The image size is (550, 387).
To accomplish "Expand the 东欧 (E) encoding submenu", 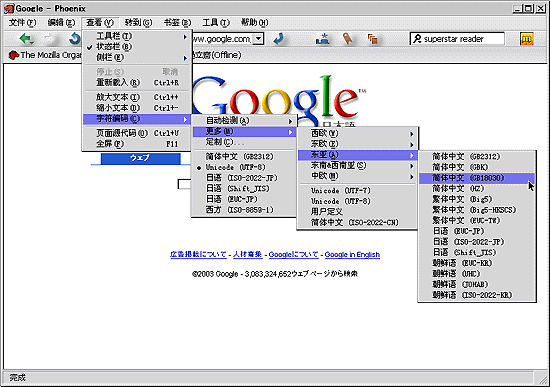I will click(357, 144).
